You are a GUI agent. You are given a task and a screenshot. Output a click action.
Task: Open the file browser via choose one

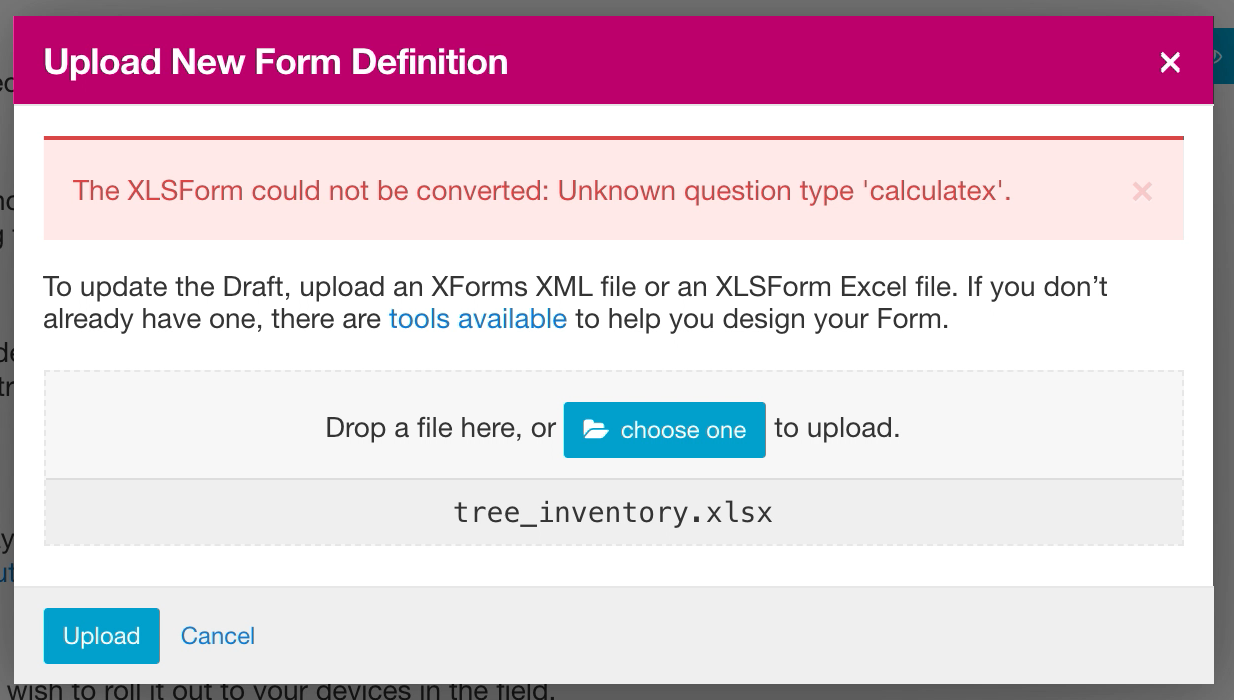664,430
